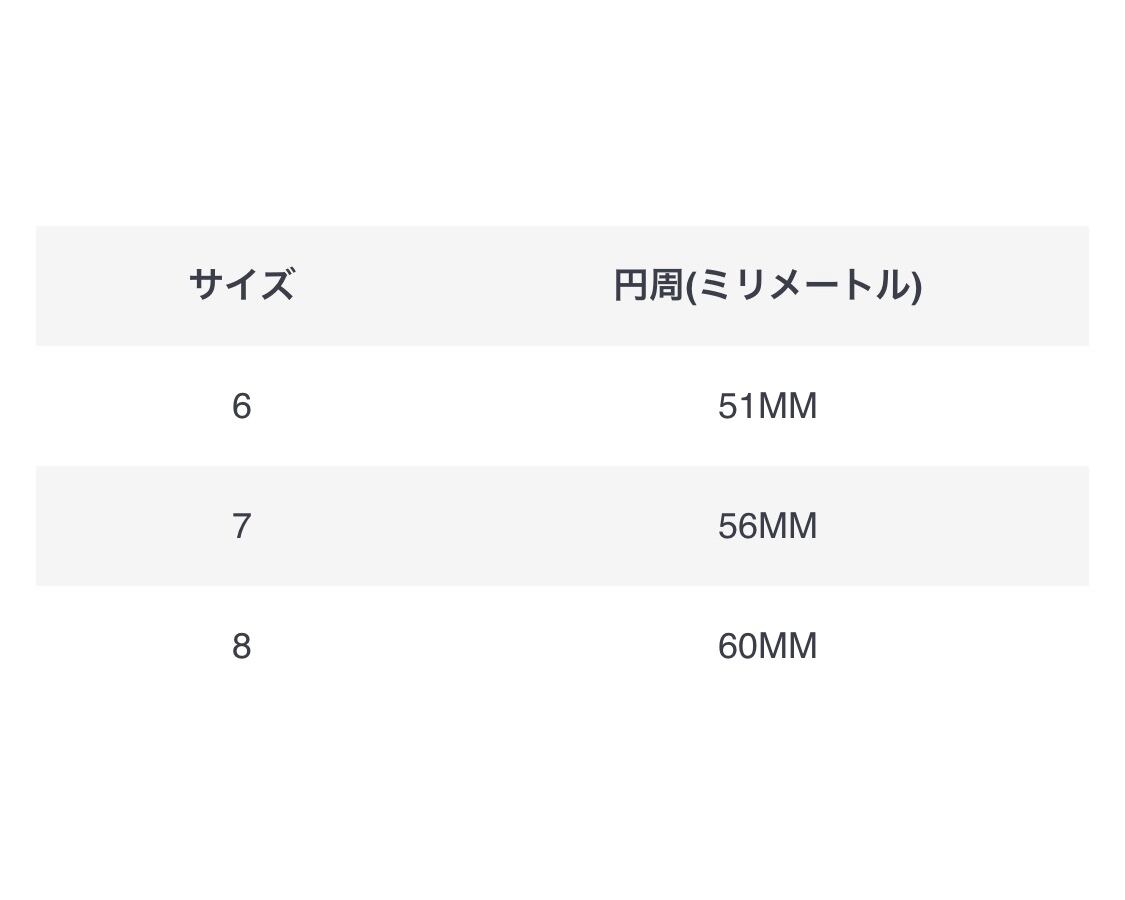Click the 56MM circumference value
The height and width of the screenshot is (900, 1125).
[x=767, y=526]
